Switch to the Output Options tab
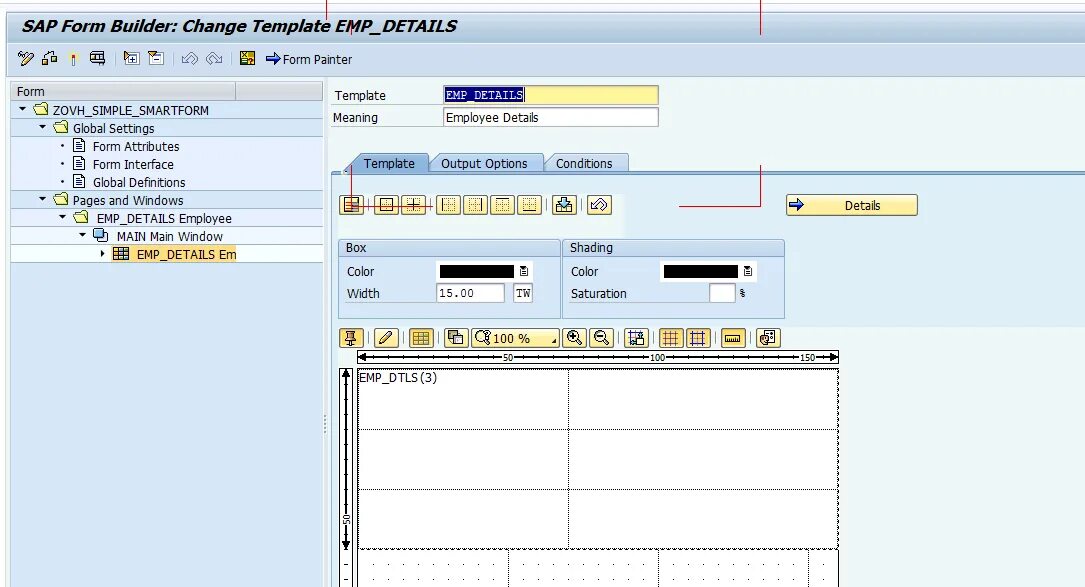The height and width of the screenshot is (587, 1085). [x=484, y=163]
